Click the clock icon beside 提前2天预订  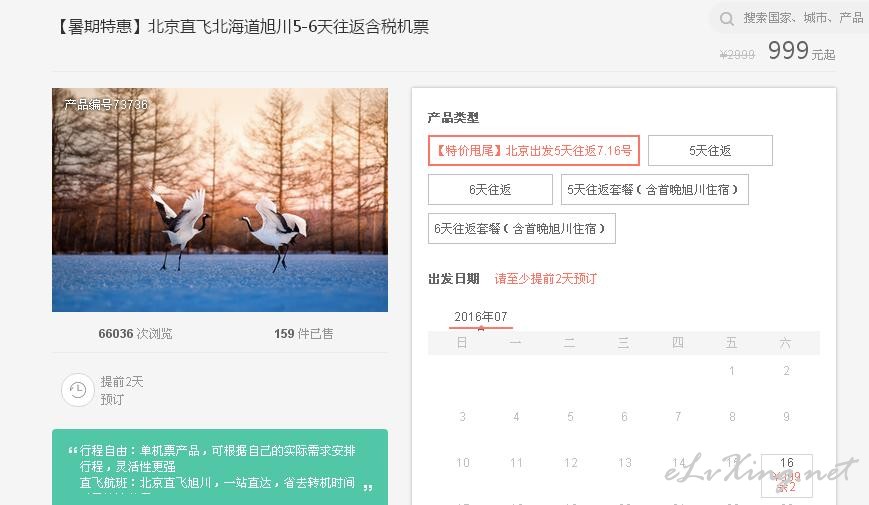[x=78, y=390]
